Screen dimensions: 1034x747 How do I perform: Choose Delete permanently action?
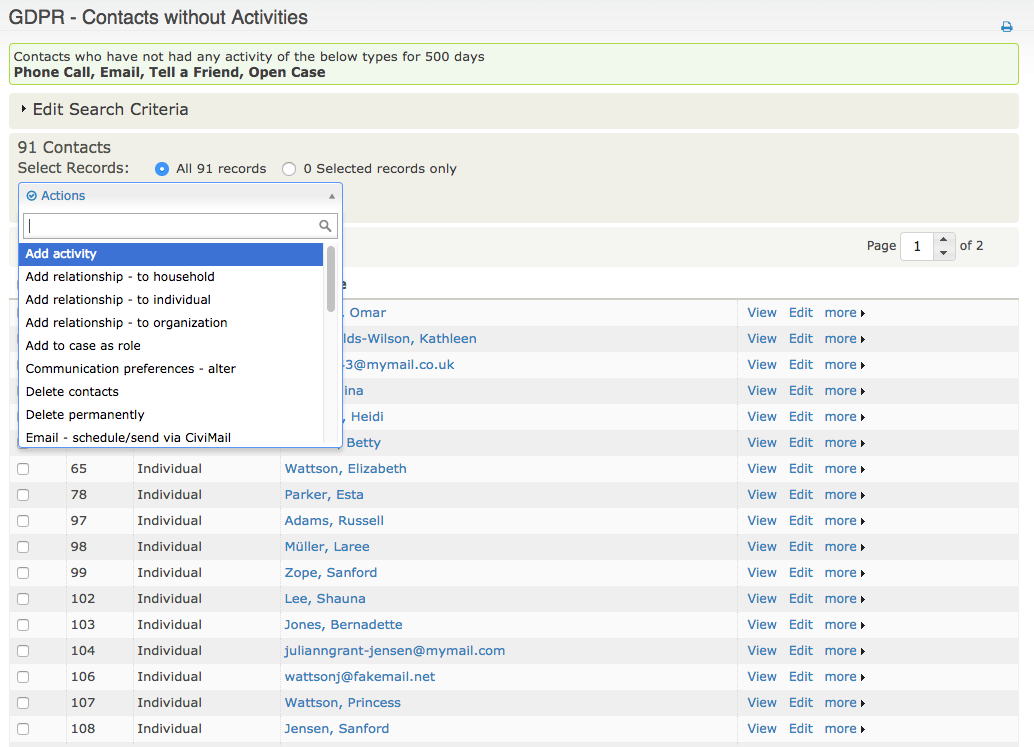(171, 415)
